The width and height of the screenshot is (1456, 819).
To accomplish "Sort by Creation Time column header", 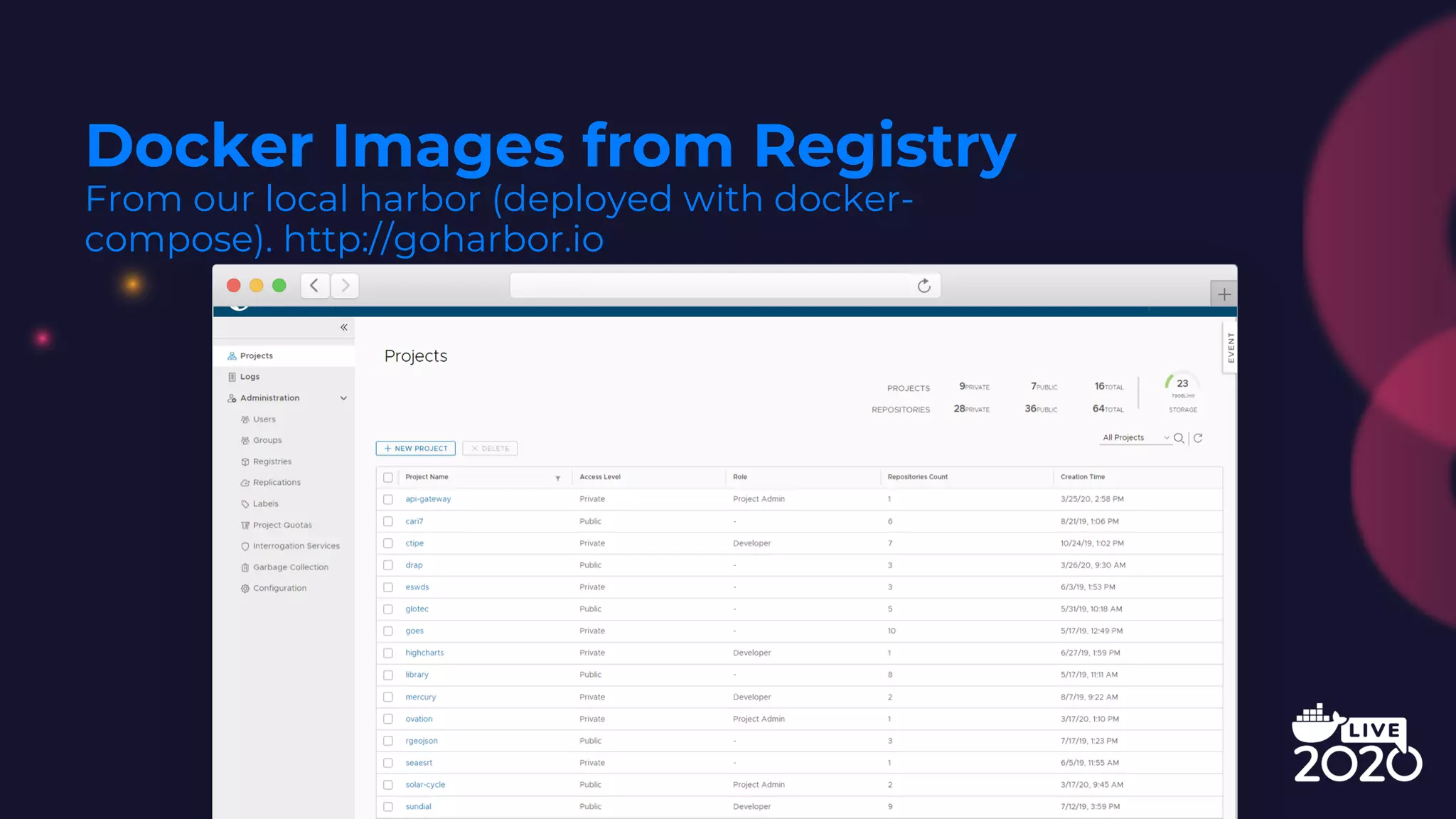I will click(1083, 477).
